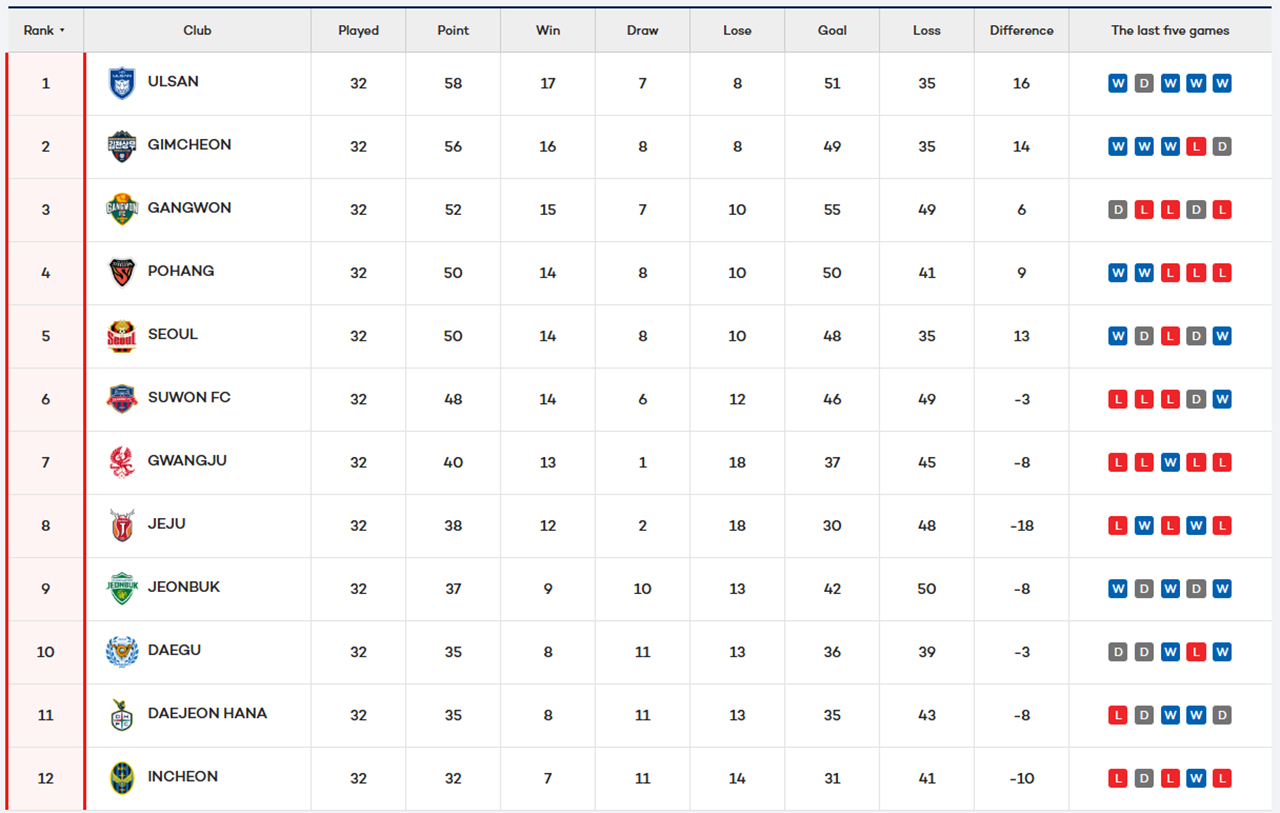Open the DAEGU club link
This screenshot has width=1280, height=813.
point(174,650)
